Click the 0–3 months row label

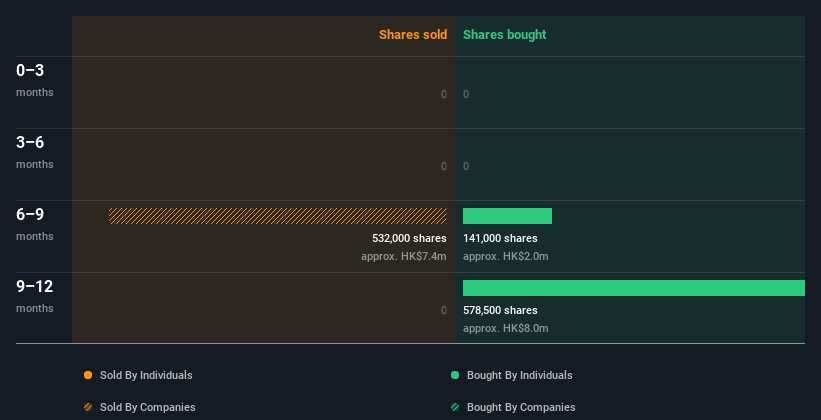35,80
